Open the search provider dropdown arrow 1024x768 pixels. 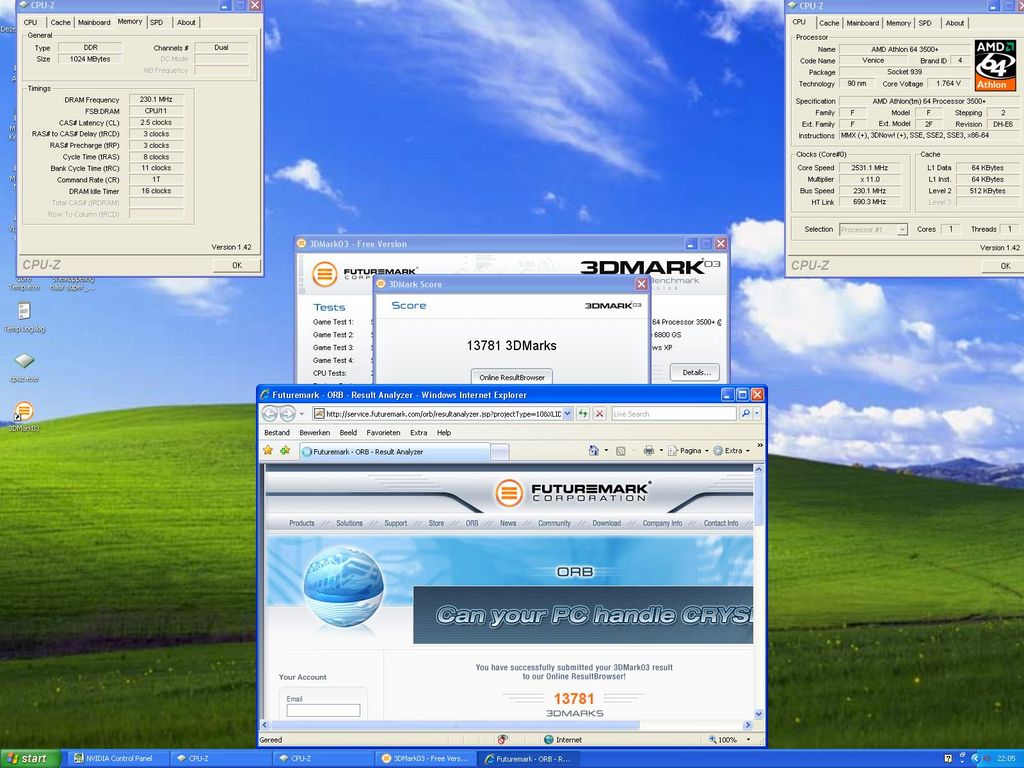click(x=757, y=413)
